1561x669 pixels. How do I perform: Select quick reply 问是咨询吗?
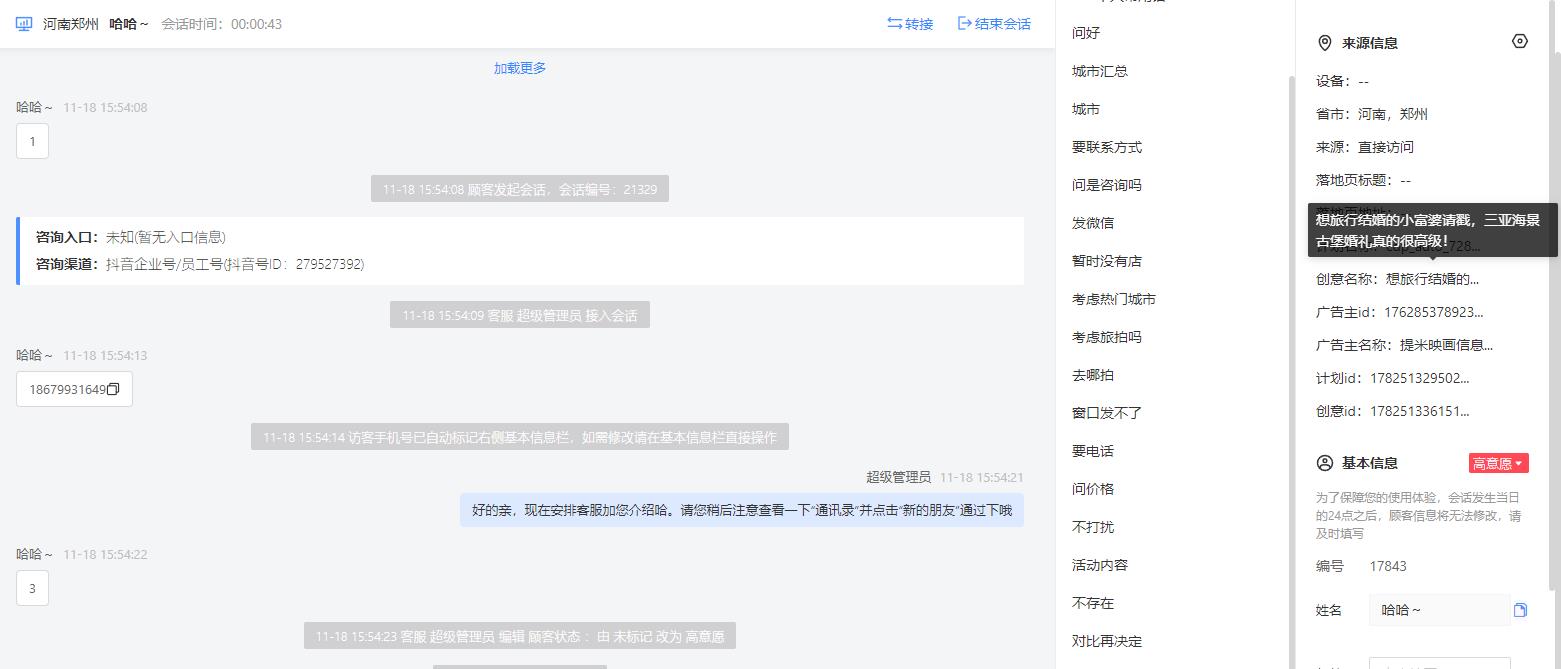tap(1107, 185)
